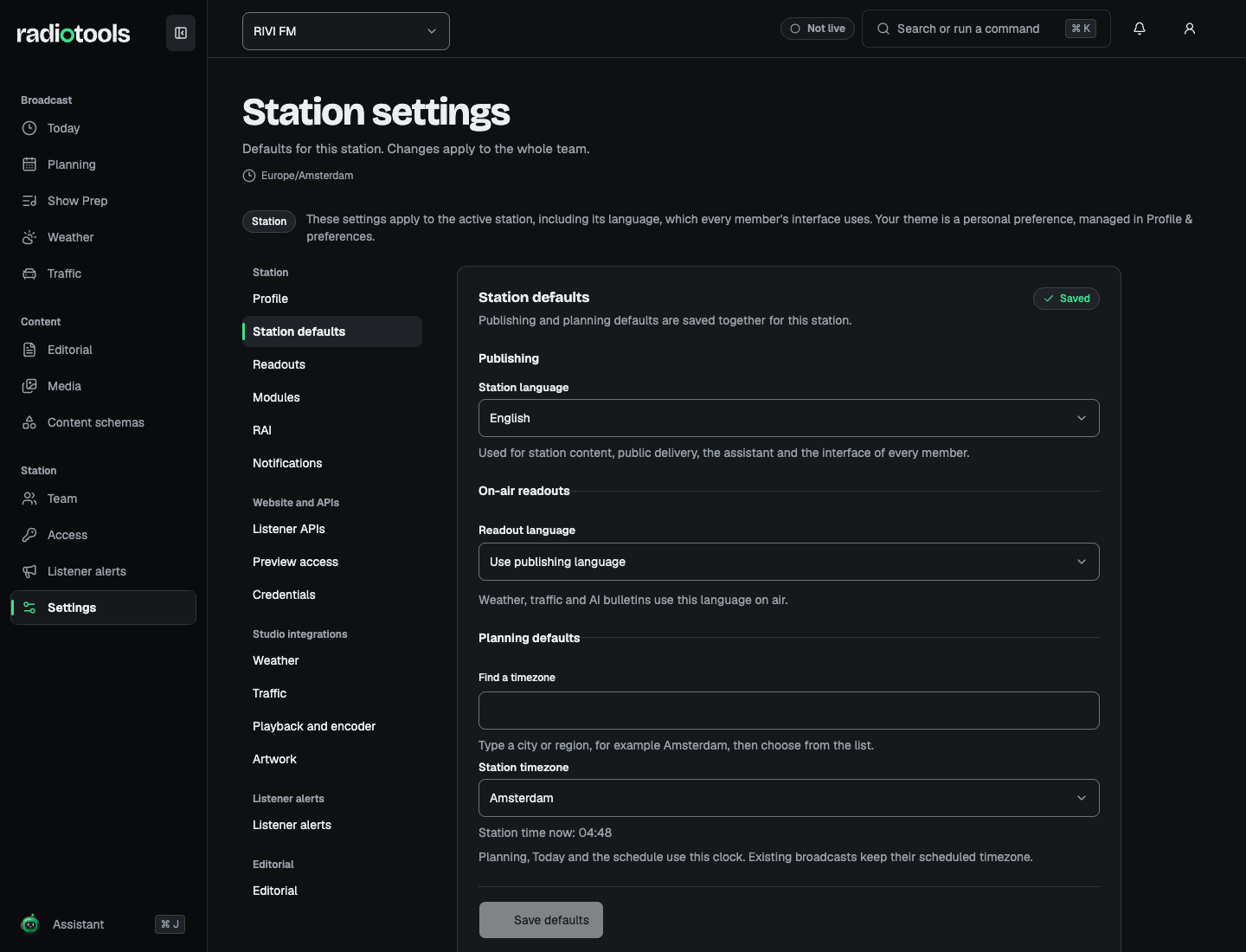Click the Save defaults button
The width and height of the screenshot is (1246, 952).
point(541,920)
